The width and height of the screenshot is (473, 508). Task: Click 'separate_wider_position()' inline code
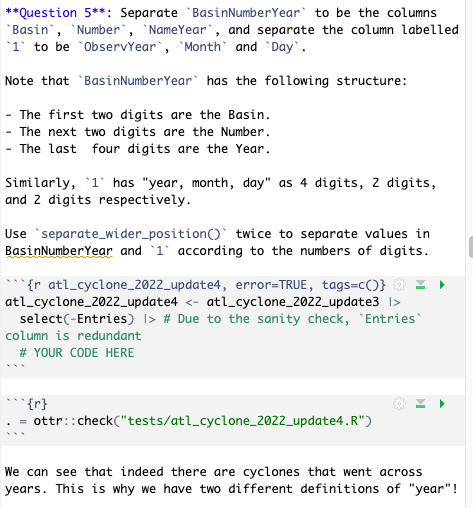pyautogui.click(x=131, y=234)
